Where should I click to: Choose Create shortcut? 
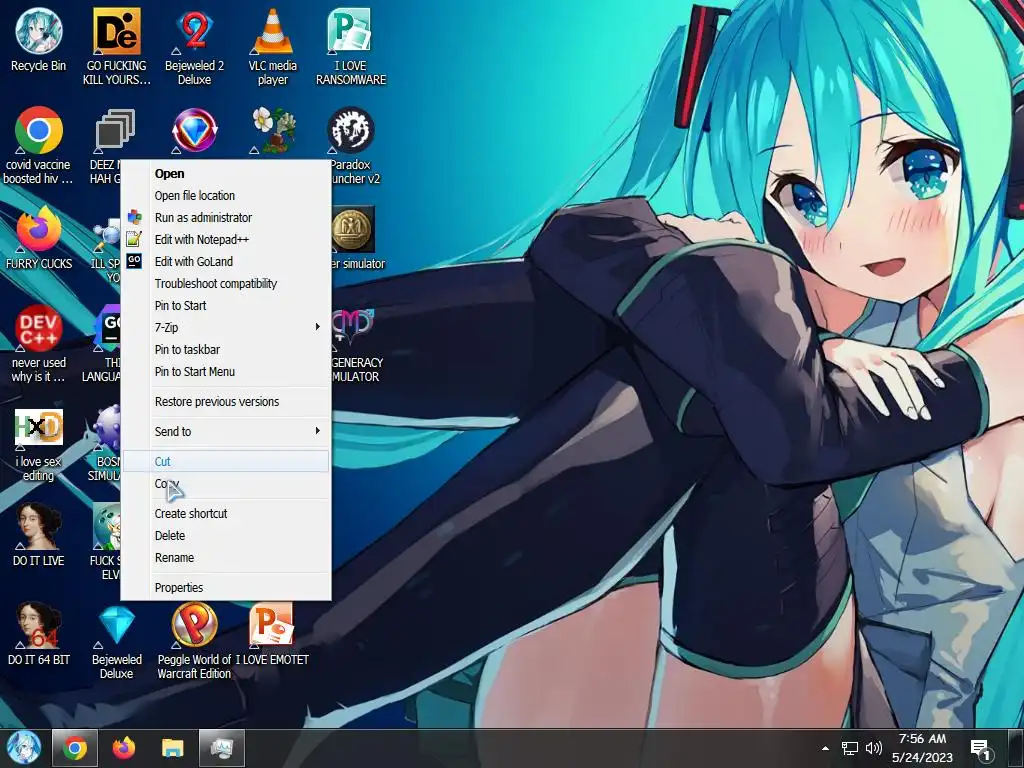(x=227, y=513)
